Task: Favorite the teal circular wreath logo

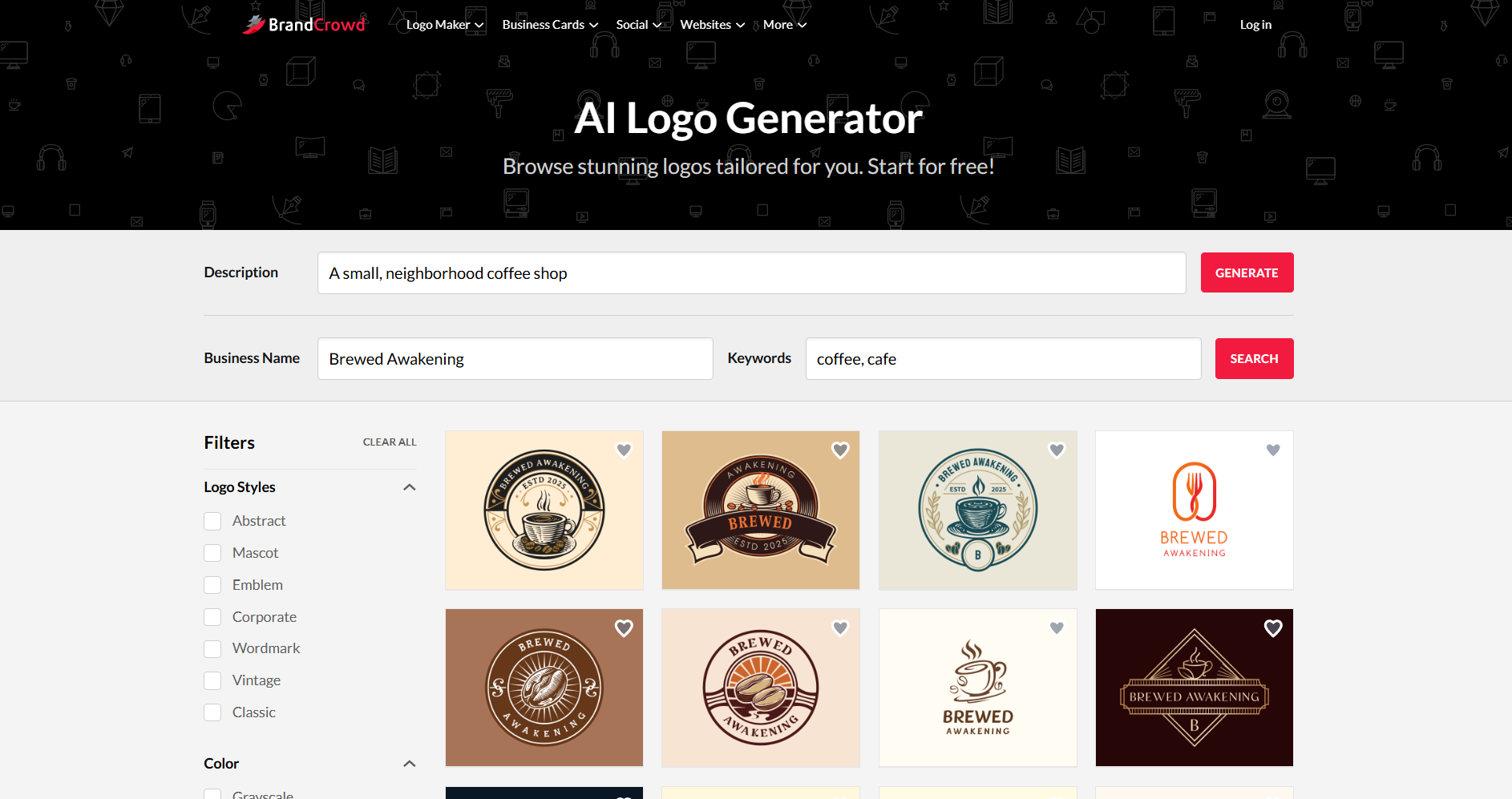Action: tap(1057, 450)
